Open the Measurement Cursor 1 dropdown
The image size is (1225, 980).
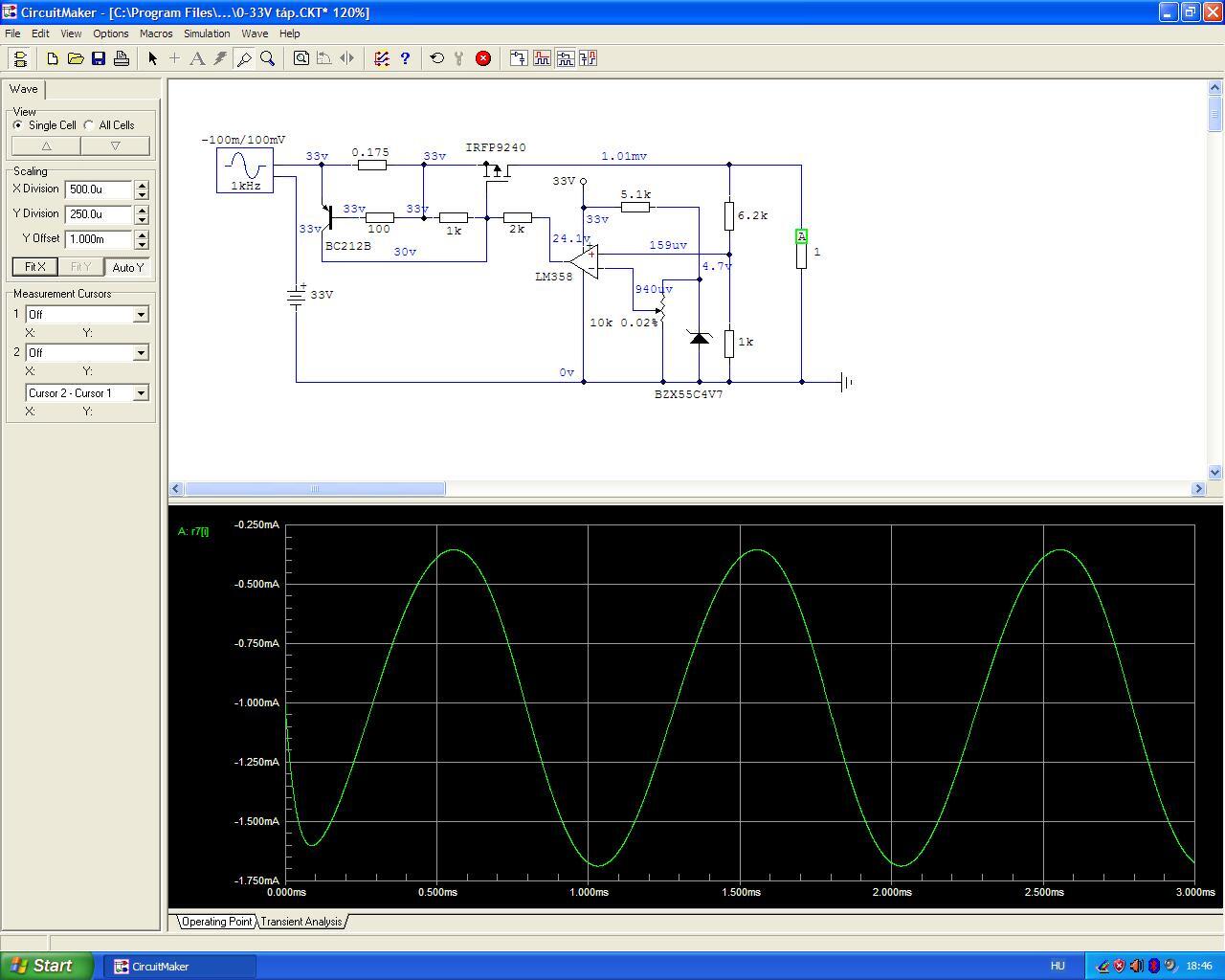click(x=141, y=315)
